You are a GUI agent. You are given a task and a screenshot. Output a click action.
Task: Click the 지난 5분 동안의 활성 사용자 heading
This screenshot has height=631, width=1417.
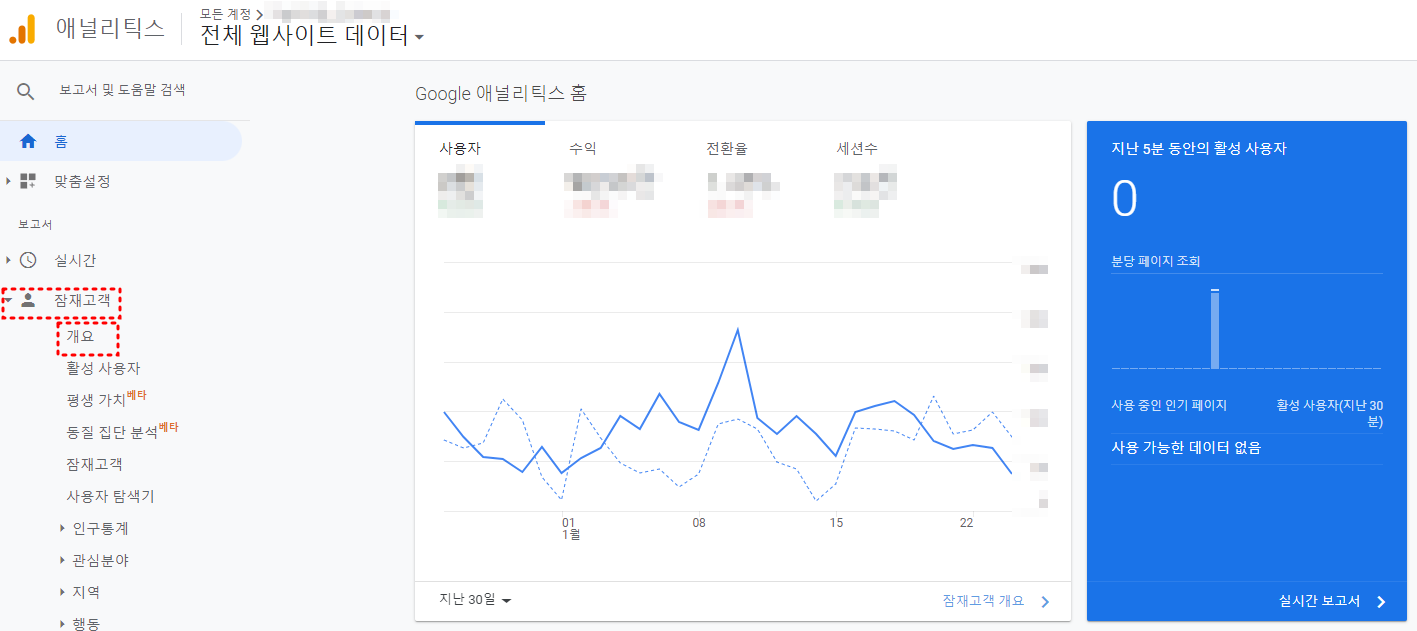tap(1199, 148)
